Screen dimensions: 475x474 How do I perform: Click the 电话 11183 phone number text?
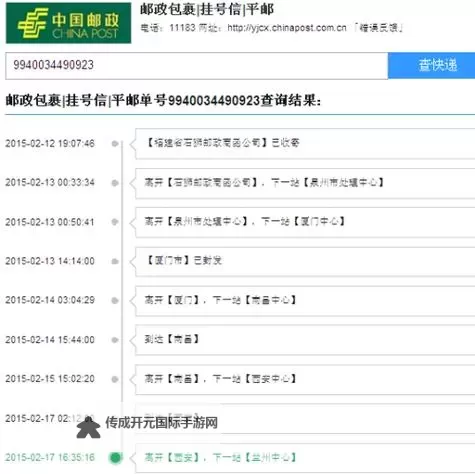point(167,28)
